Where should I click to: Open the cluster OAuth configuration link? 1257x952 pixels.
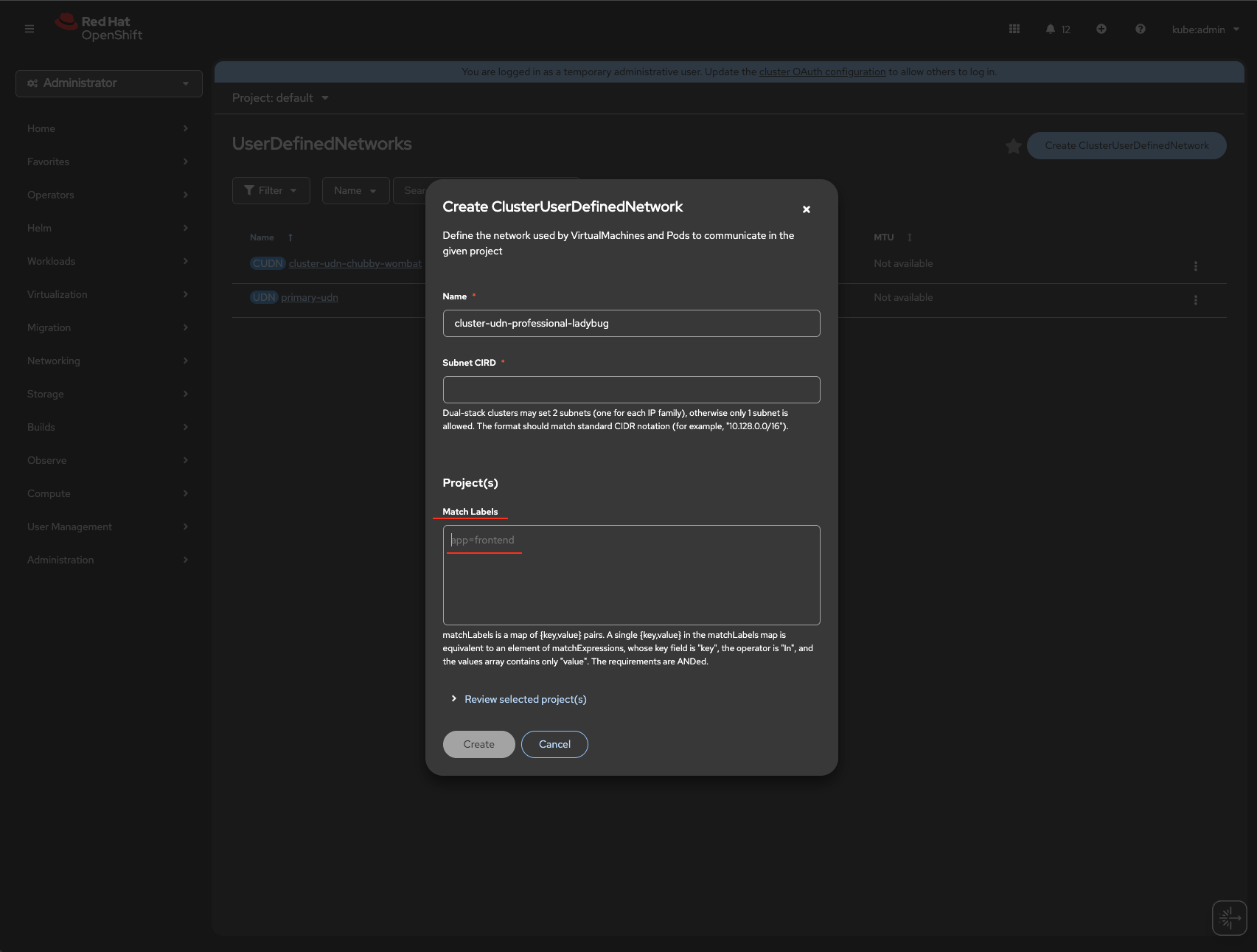822,72
